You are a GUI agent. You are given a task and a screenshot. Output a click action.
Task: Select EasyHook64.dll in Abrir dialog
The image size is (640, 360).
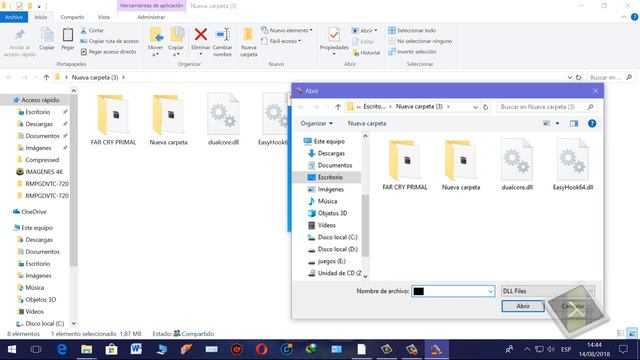[573, 165]
